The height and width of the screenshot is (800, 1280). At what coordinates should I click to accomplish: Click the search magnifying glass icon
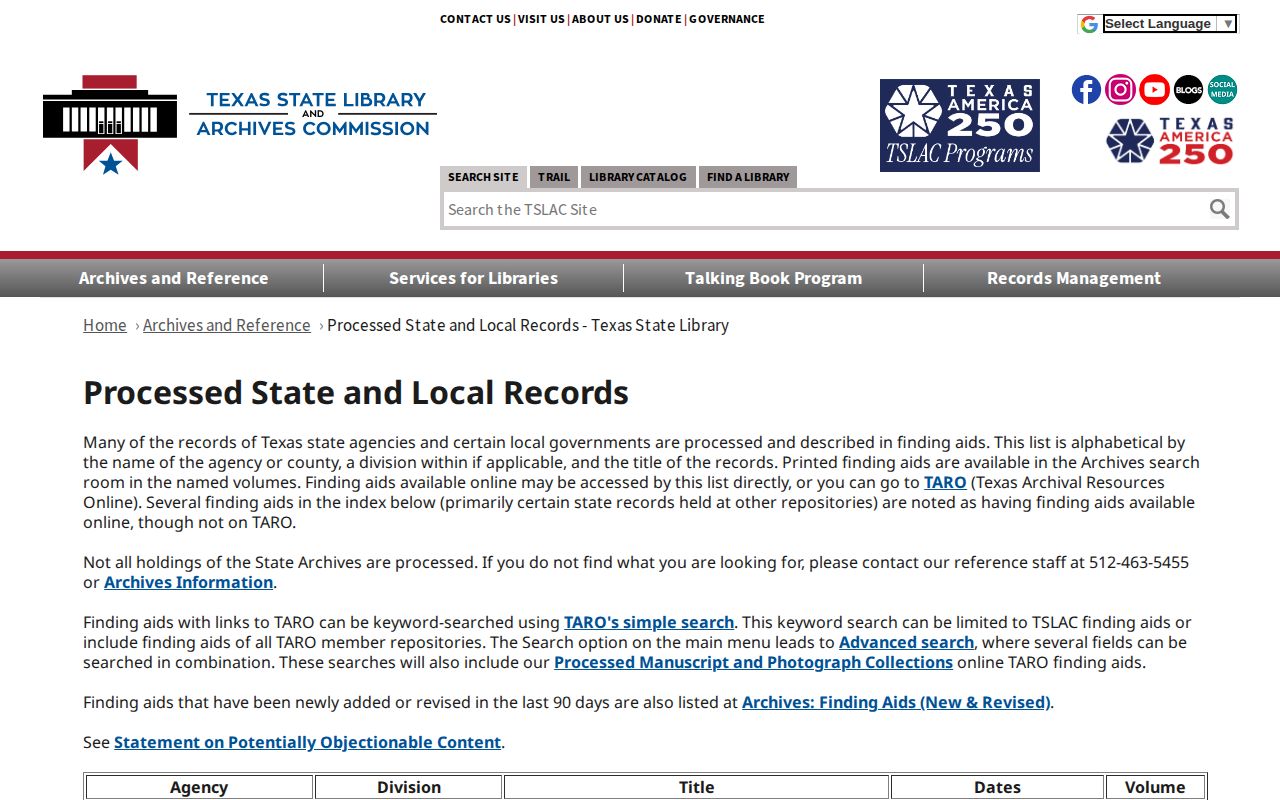point(1219,209)
